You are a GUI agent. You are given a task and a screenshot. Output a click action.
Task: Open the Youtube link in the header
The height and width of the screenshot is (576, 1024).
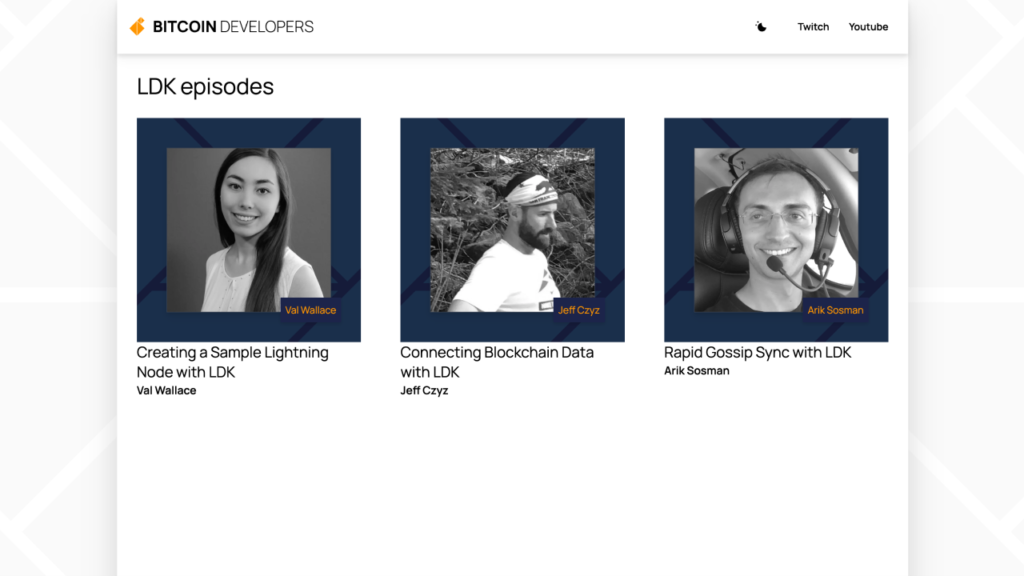click(x=868, y=27)
